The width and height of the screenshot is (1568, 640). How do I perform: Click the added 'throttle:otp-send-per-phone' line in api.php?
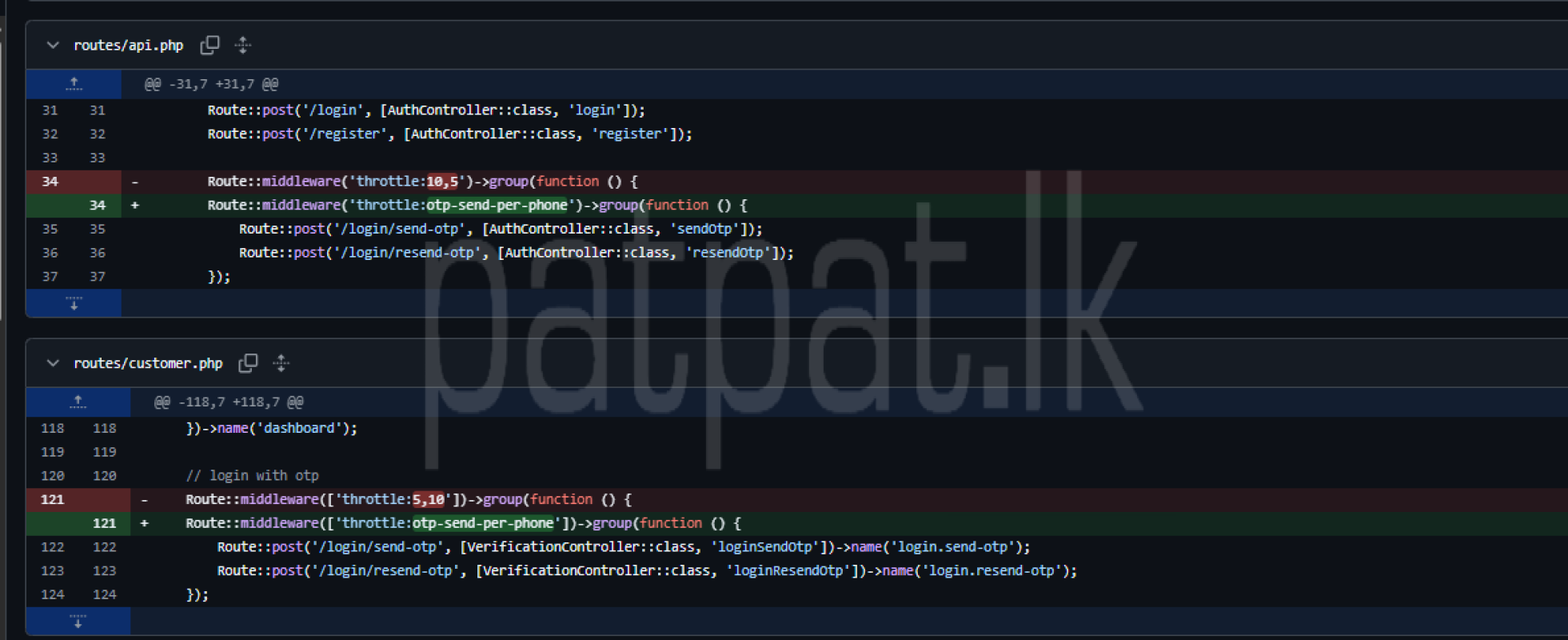(x=496, y=206)
